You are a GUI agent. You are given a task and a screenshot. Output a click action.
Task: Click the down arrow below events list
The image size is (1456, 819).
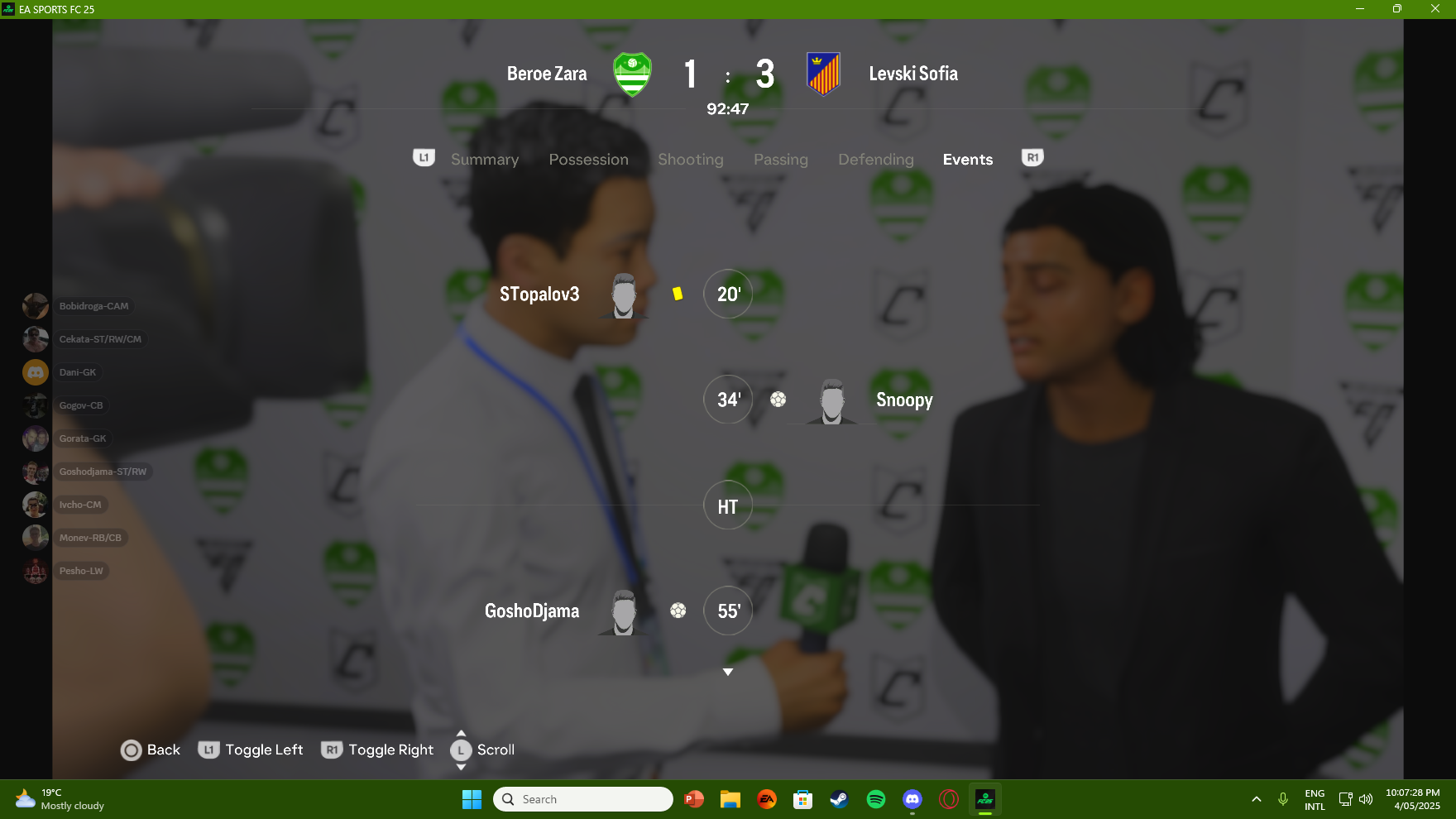[x=728, y=672]
